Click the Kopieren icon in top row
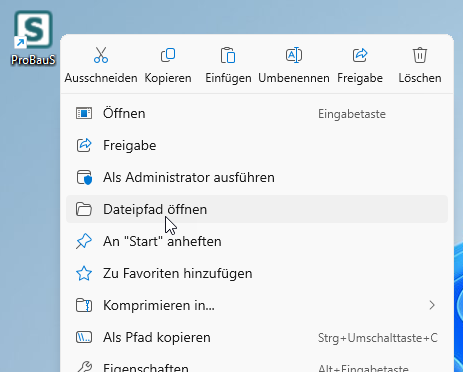This screenshot has height=372, width=463. (168, 55)
